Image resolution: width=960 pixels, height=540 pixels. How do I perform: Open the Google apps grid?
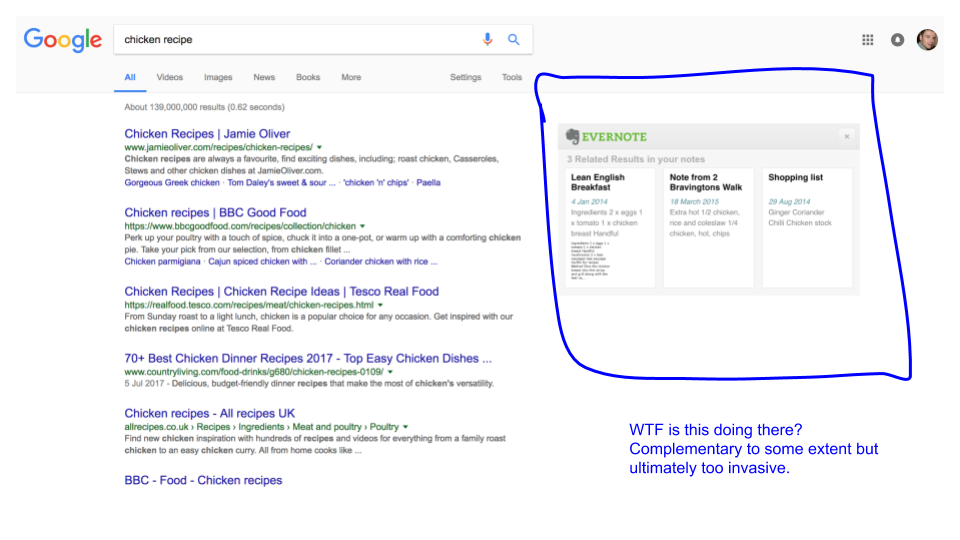click(868, 40)
